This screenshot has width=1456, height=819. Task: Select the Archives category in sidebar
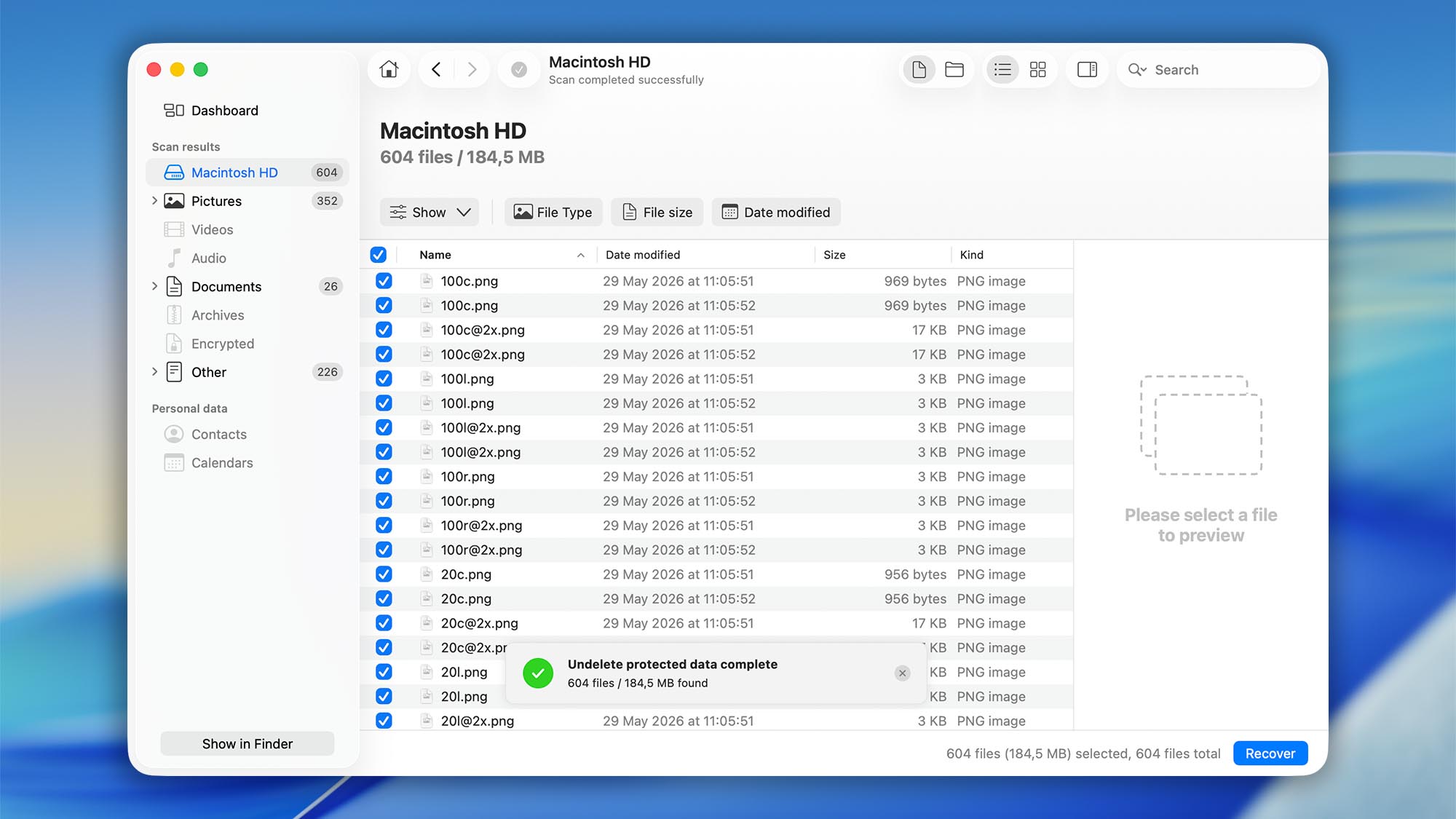(x=248, y=315)
